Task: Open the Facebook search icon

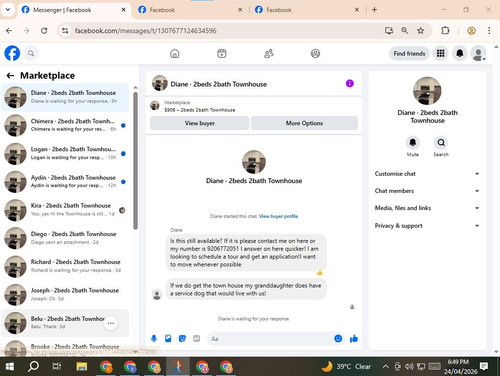Action: 31,53
